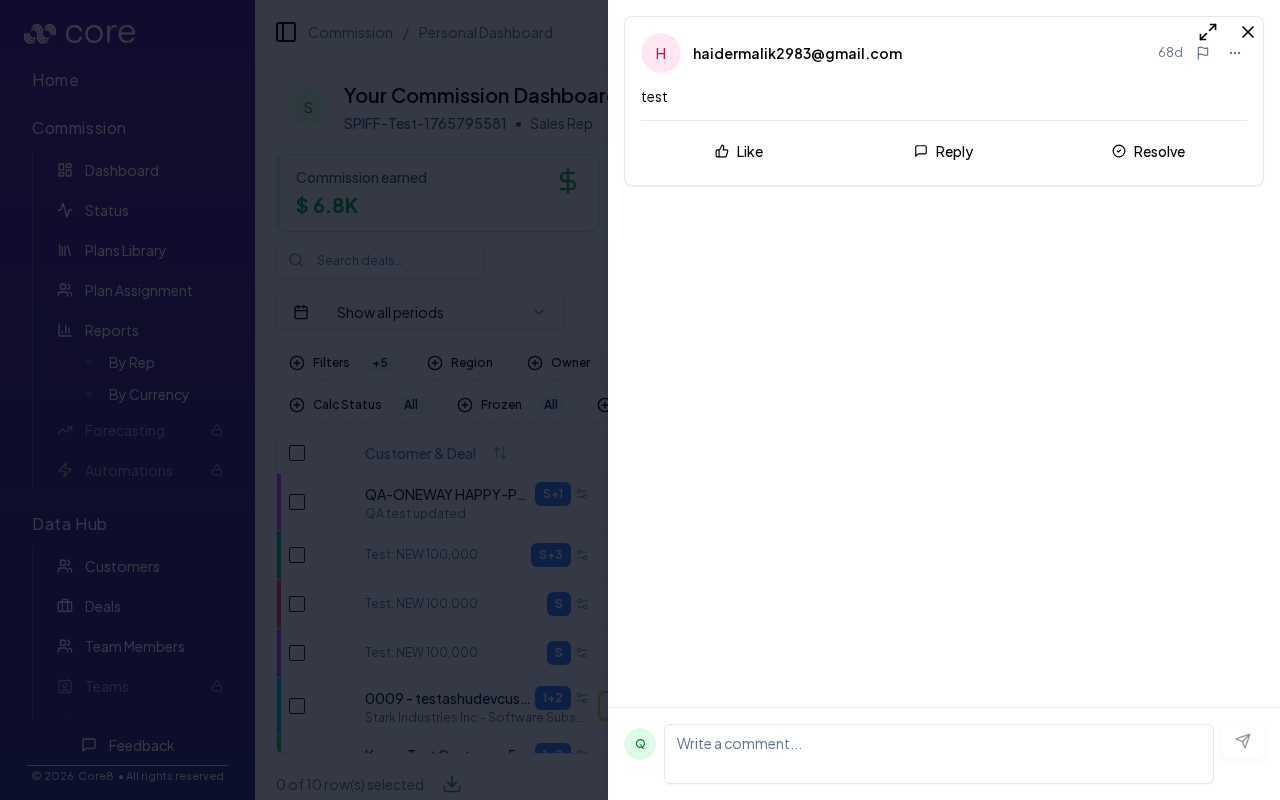Open the Calc Status filter

click(x=336, y=405)
